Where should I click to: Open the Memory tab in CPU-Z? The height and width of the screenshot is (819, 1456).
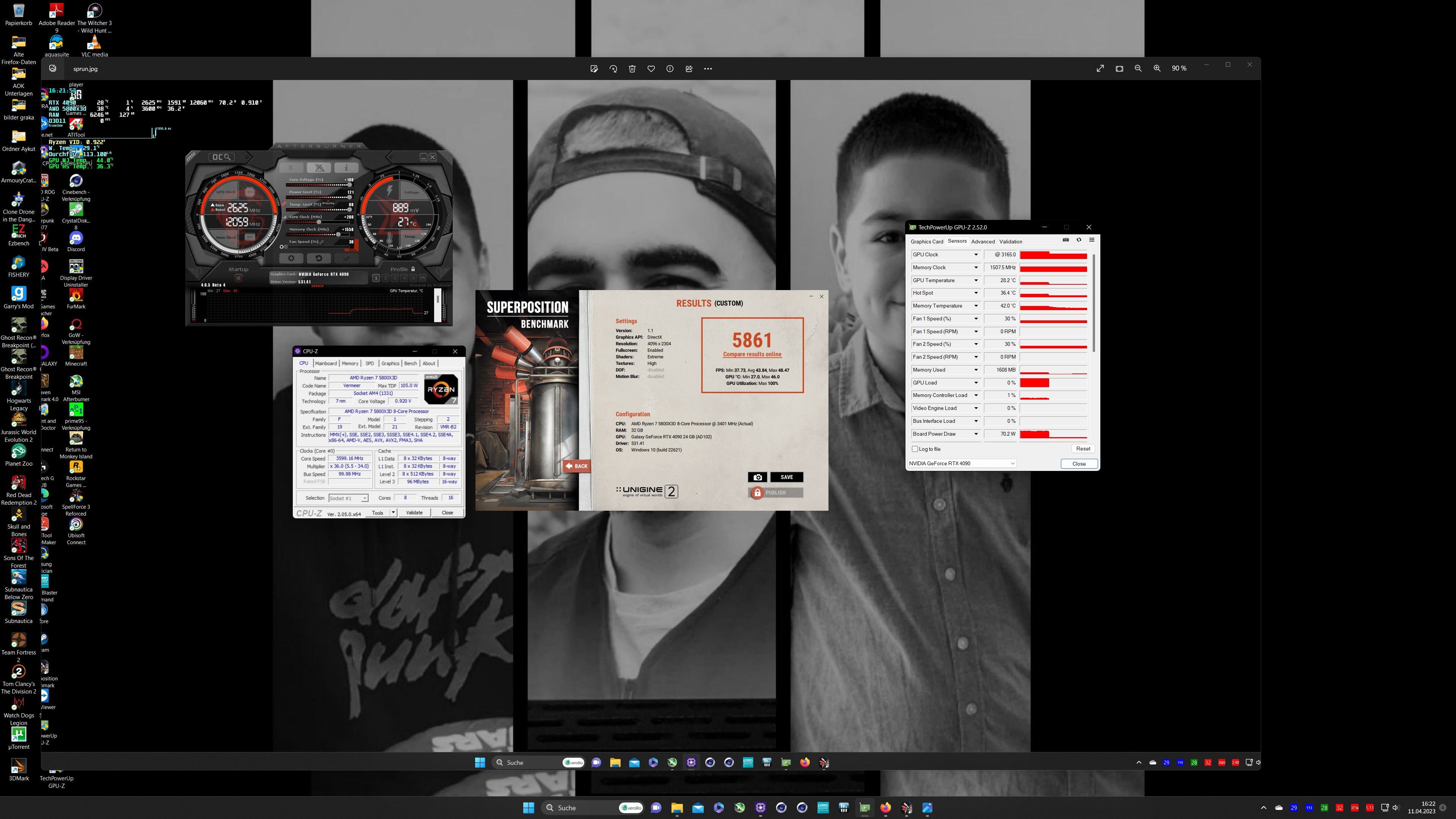pos(349,364)
